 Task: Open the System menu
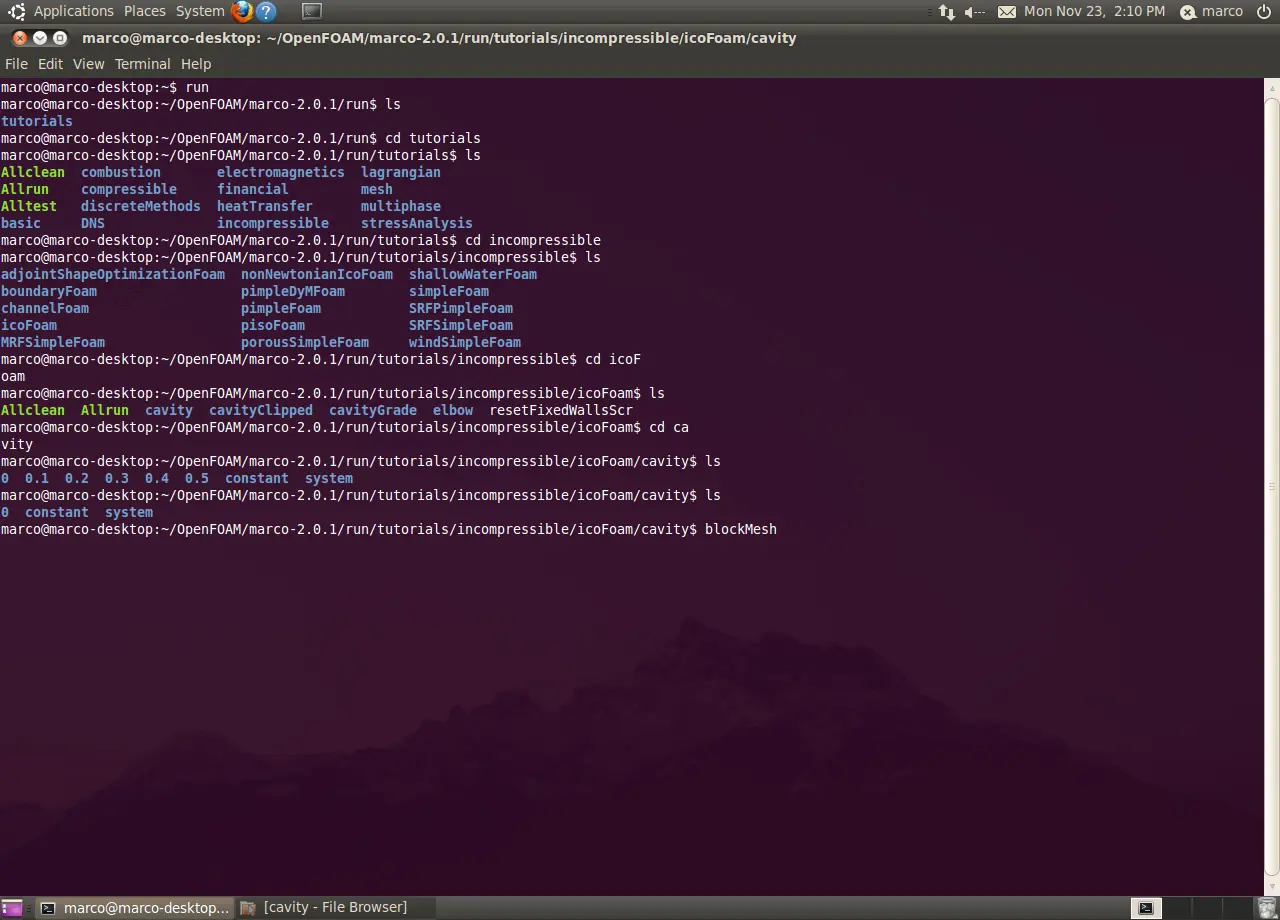click(200, 11)
